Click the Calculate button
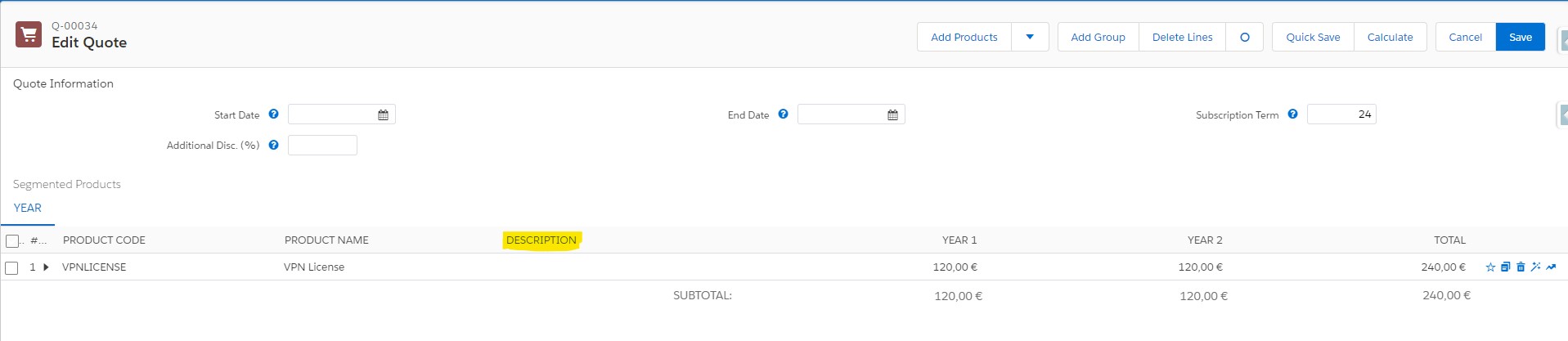Image resolution: width=1568 pixels, height=341 pixels. coord(1390,38)
